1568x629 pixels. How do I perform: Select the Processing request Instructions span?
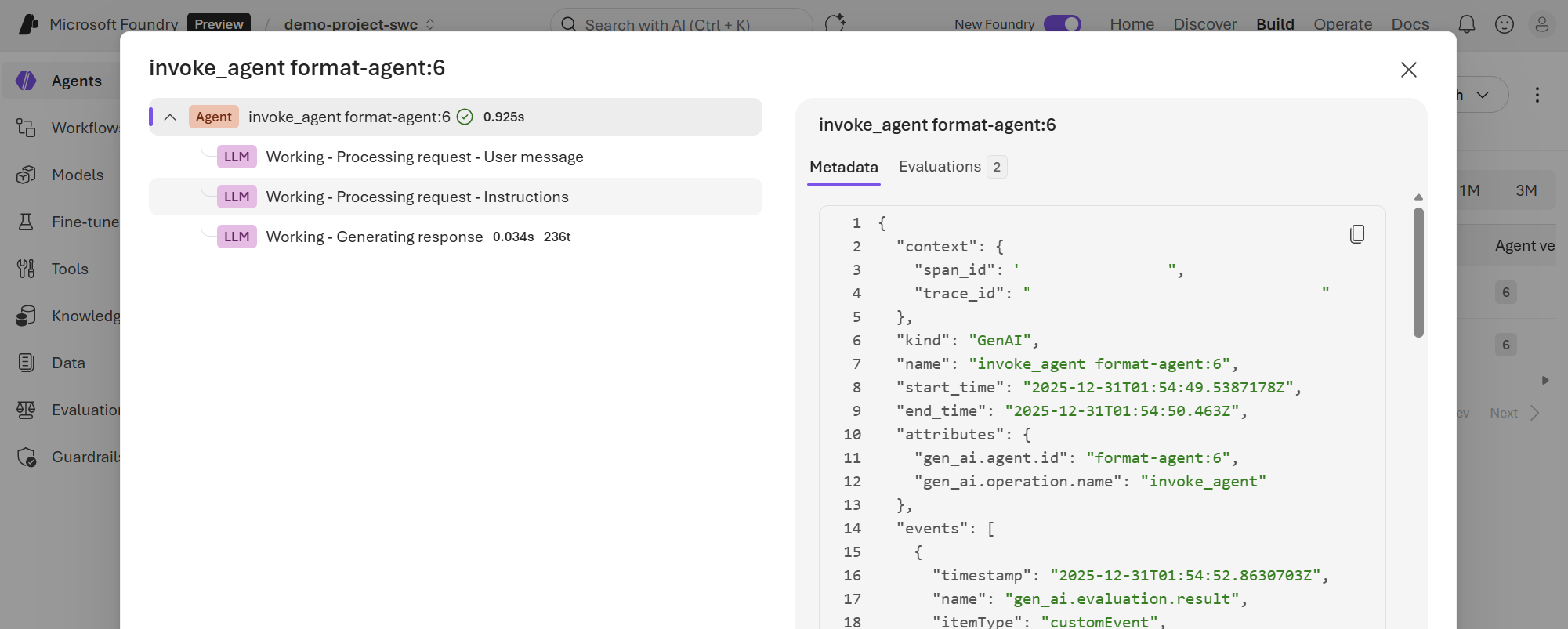pos(455,197)
